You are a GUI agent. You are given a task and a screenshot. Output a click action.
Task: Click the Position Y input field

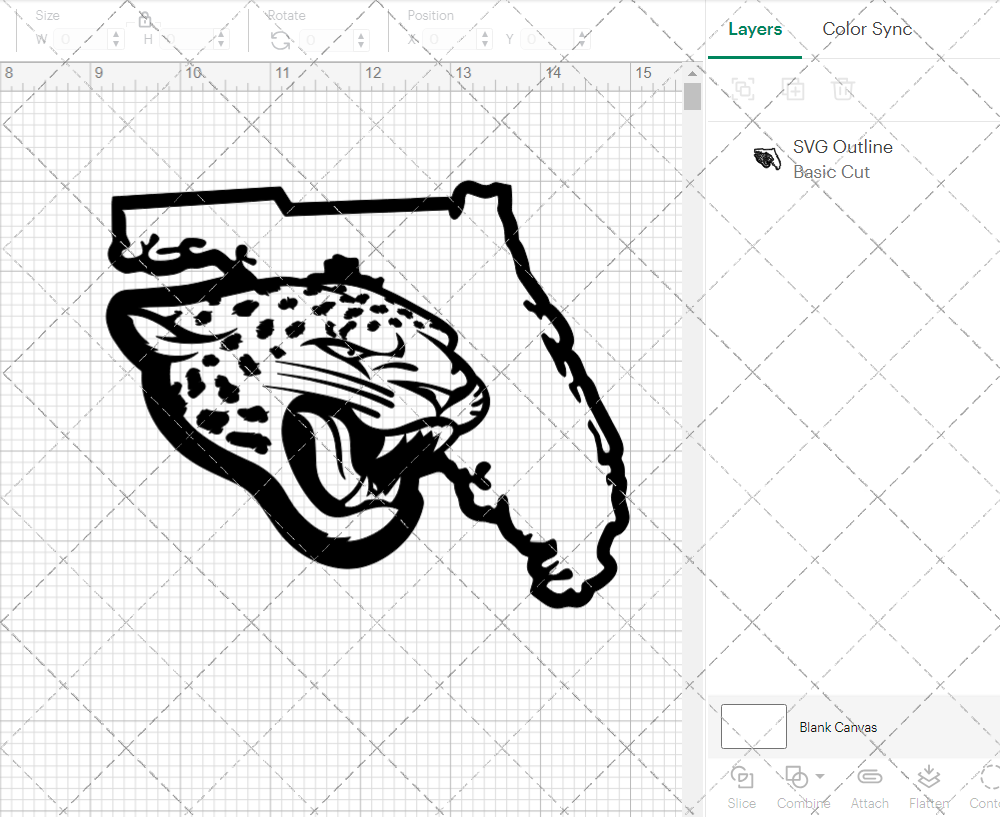[x=548, y=40]
